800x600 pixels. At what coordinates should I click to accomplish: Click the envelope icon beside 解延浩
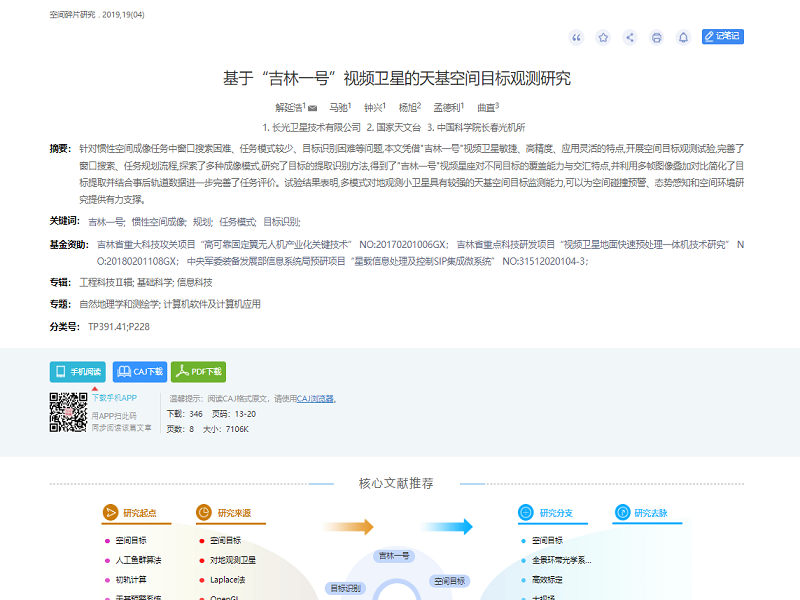click(313, 107)
